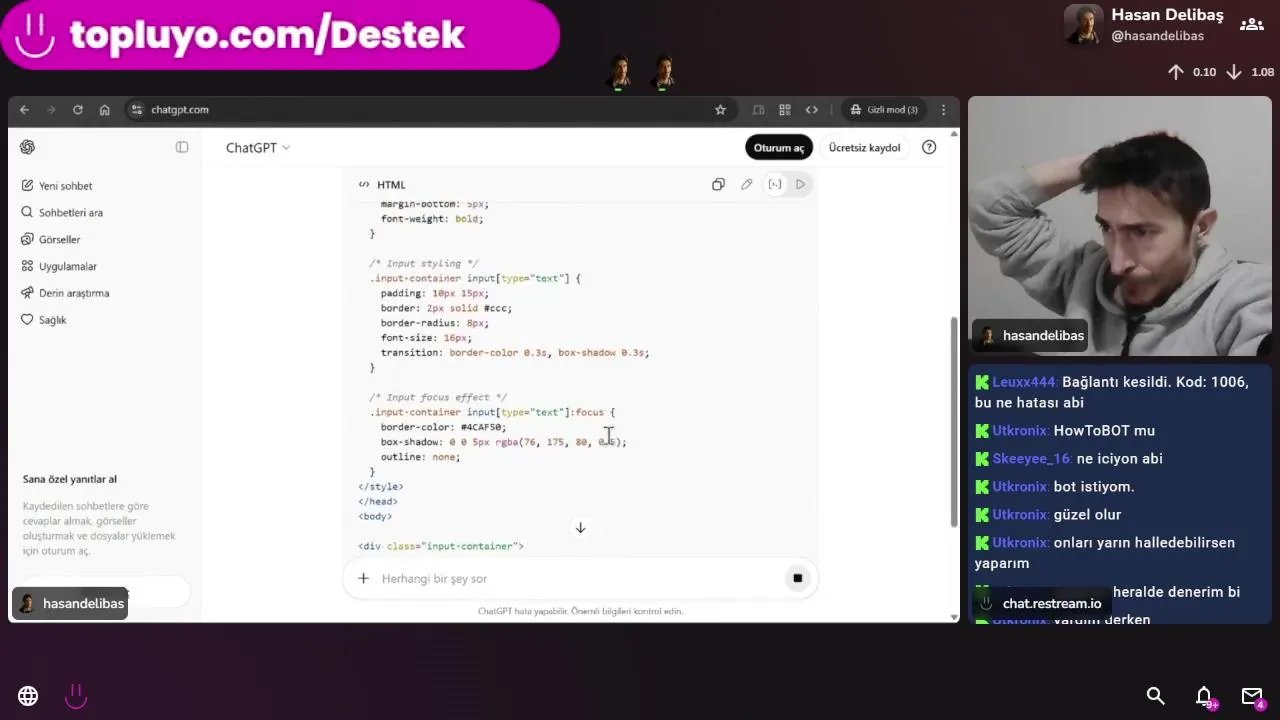
Task: Open the QR code extension icon
Action: (x=785, y=110)
